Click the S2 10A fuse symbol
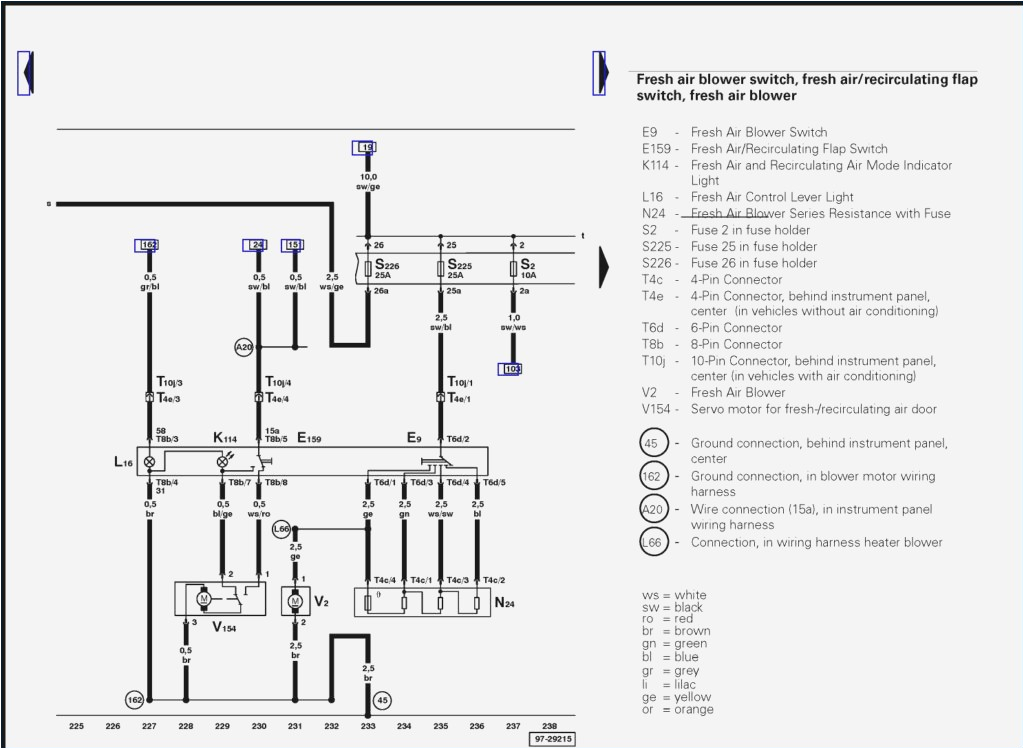 513,268
